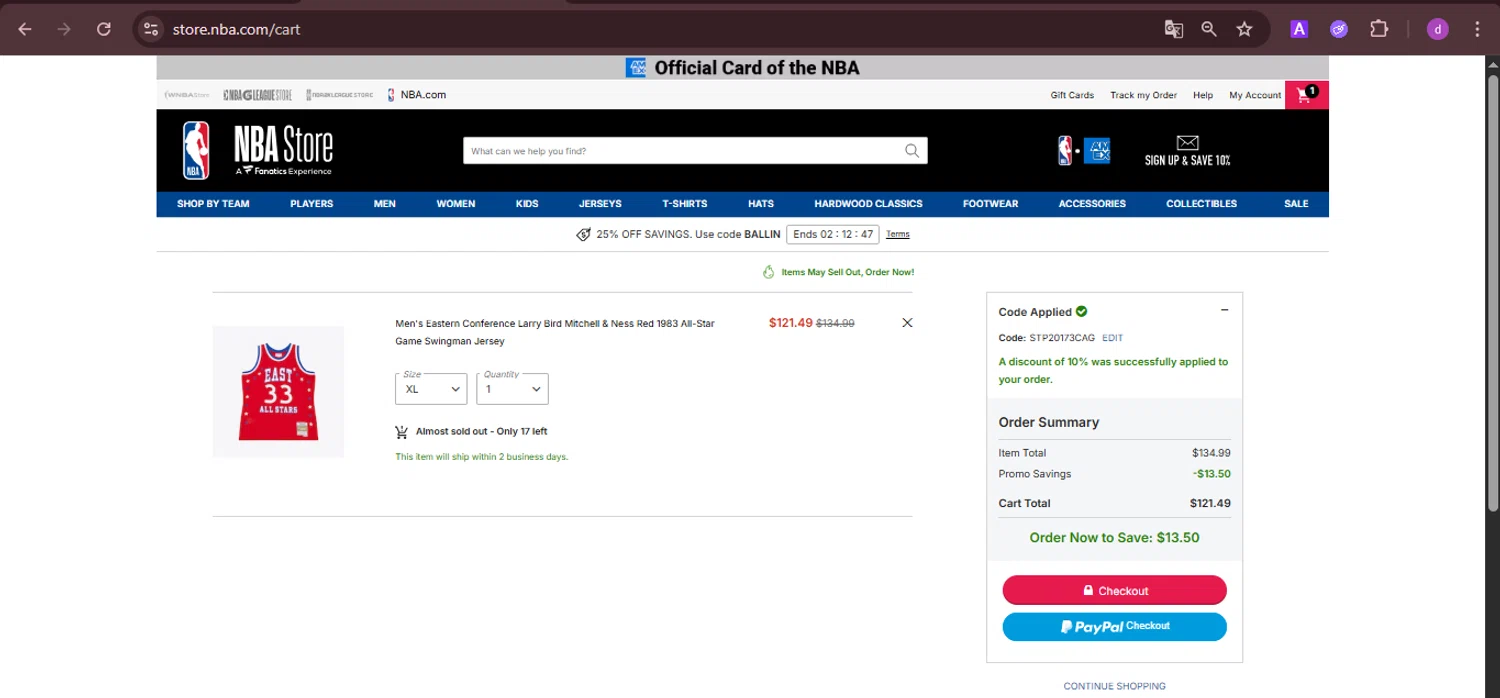
Task: Click the Promo Savings -$13.50 value
Action: tap(1211, 474)
